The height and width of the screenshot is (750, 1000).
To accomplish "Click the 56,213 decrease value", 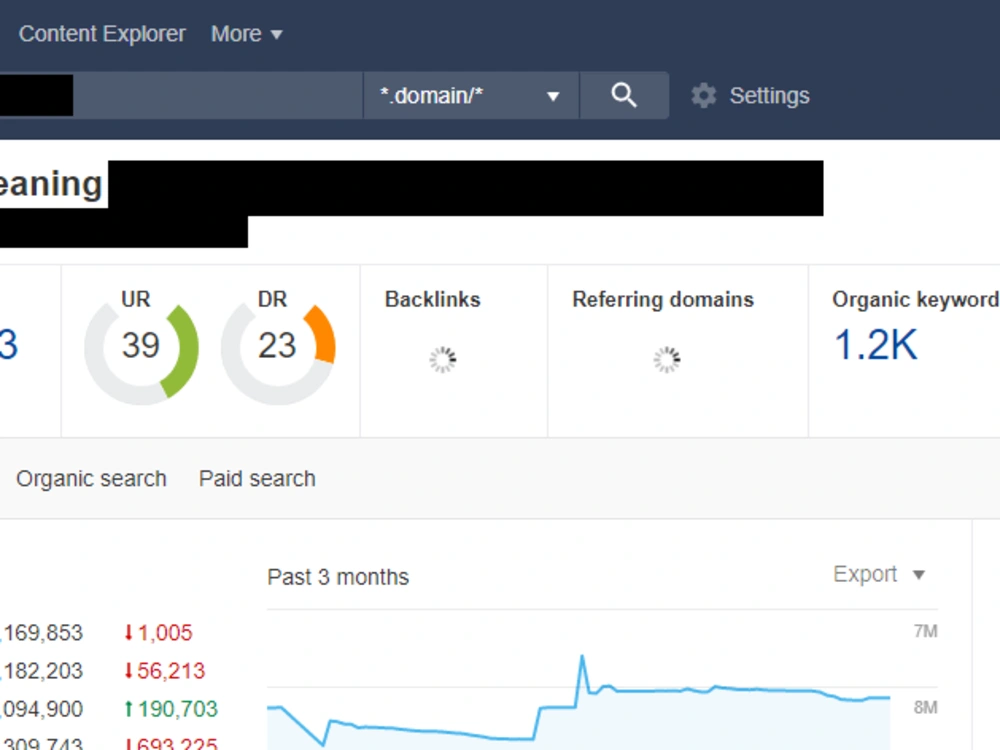I will tap(165, 671).
